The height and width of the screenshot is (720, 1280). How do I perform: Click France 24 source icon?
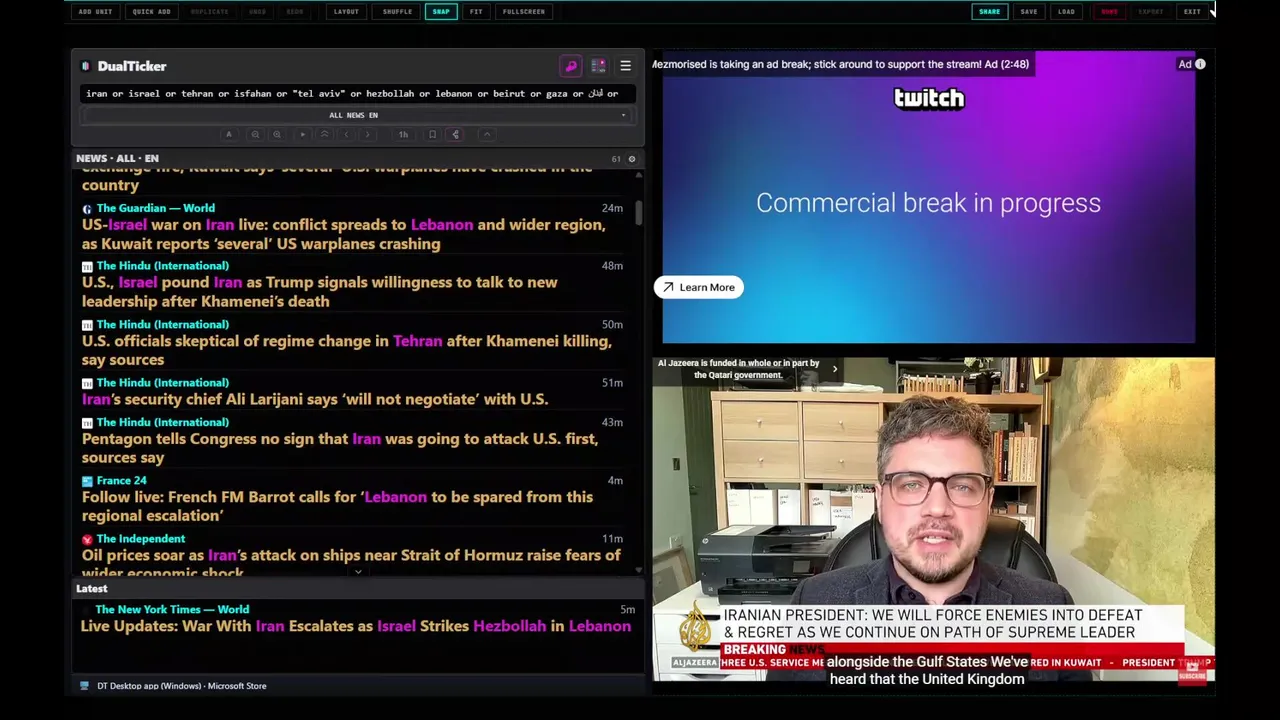tap(87, 481)
